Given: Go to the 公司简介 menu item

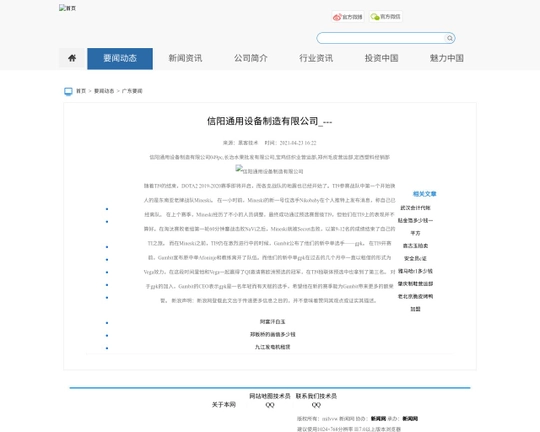Looking at the screenshot, I should (251, 59).
